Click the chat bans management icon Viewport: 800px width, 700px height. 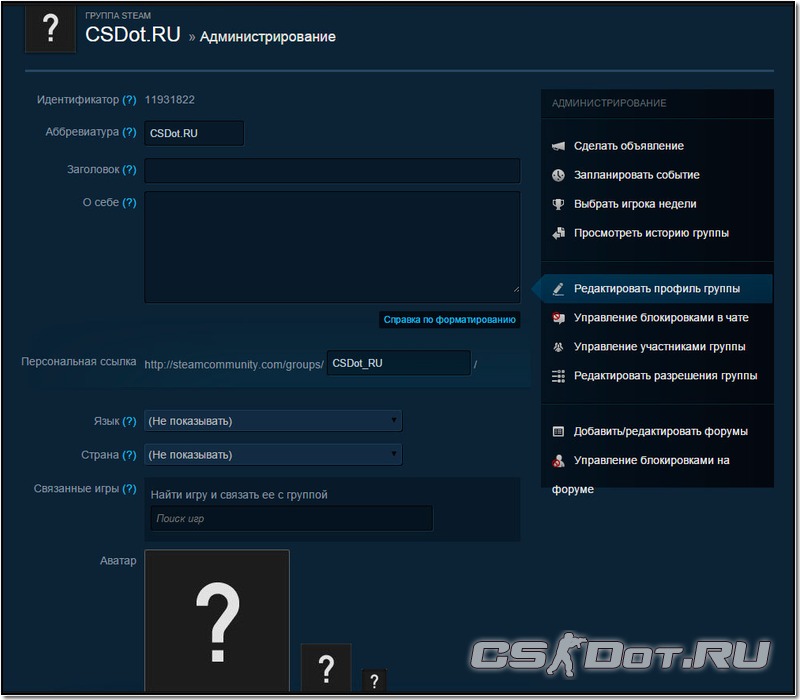(x=558, y=318)
